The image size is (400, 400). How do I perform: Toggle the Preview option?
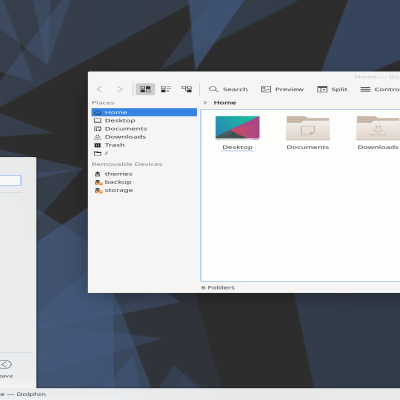pos(282,89)
